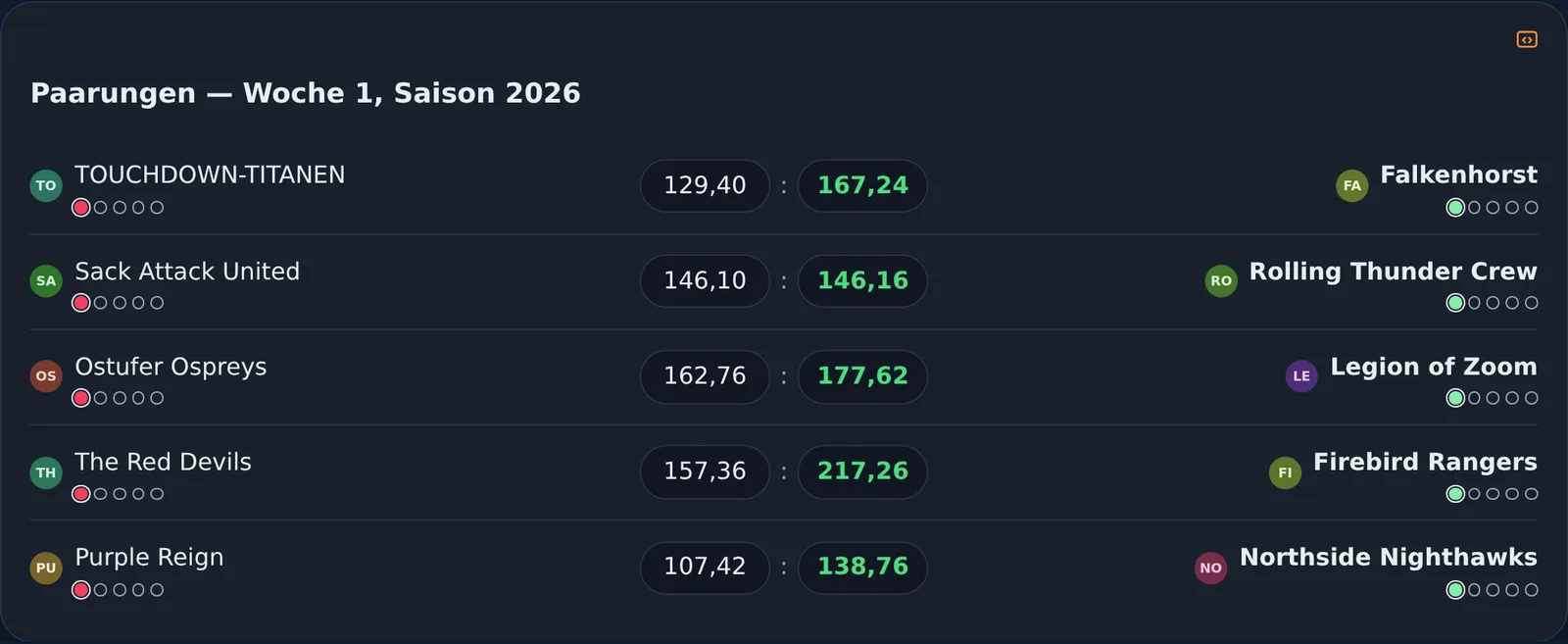Screen dimensions: 1568x644
Task: Click the orange embed code icon
Action: tap(1527, 39)
